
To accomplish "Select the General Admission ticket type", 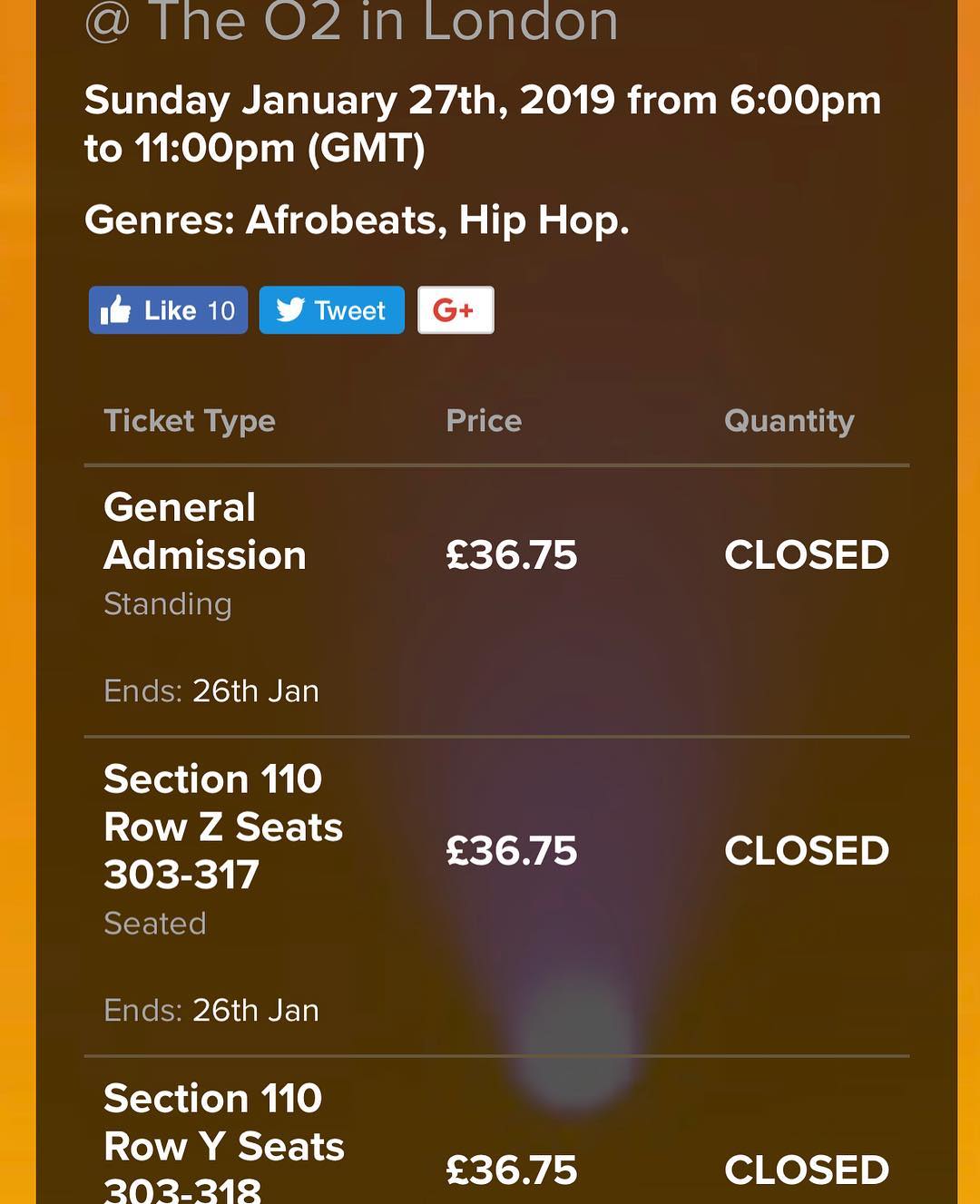I will [205, 531].
